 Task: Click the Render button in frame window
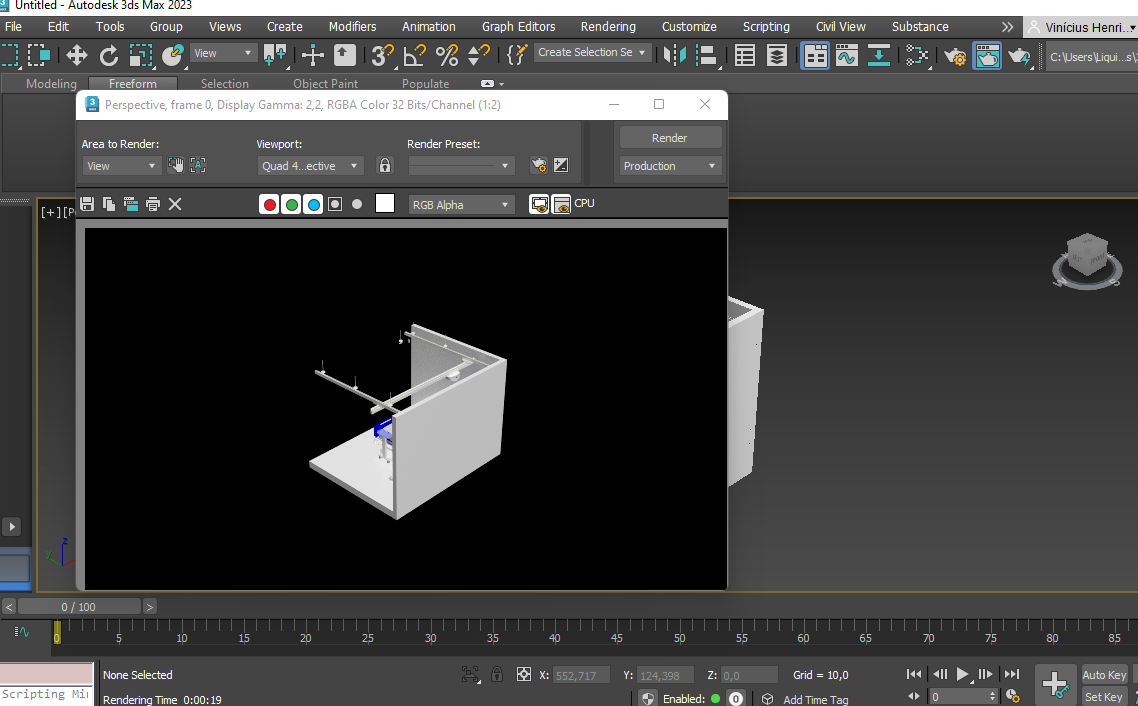[669, 138]
